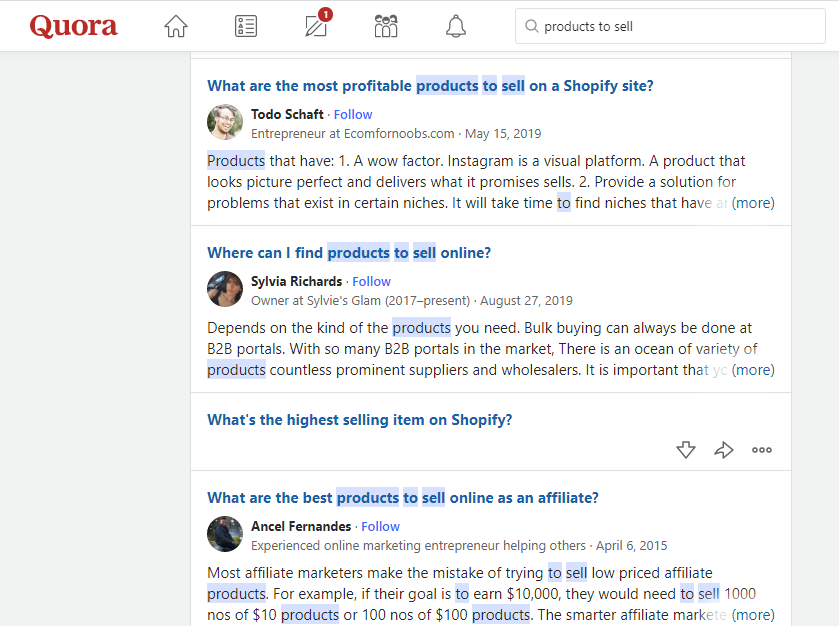The width and height of the screenshot is (839, 626).
Task: Click 'Experienced online marketing entrepreneur helping others' credential
Action: (418, 546)
